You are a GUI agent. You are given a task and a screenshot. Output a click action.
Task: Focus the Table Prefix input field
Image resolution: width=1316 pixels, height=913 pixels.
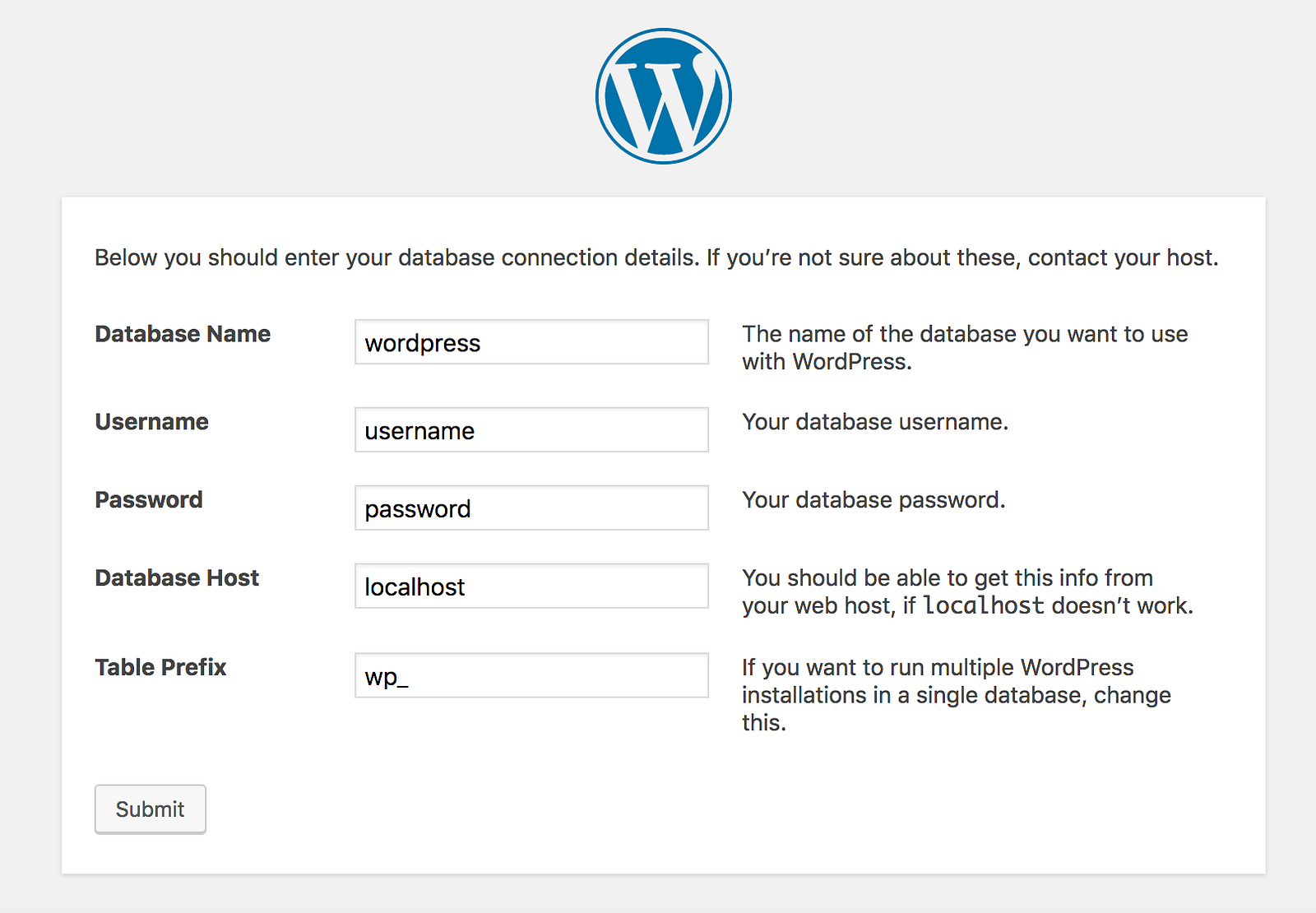point(531,675)
